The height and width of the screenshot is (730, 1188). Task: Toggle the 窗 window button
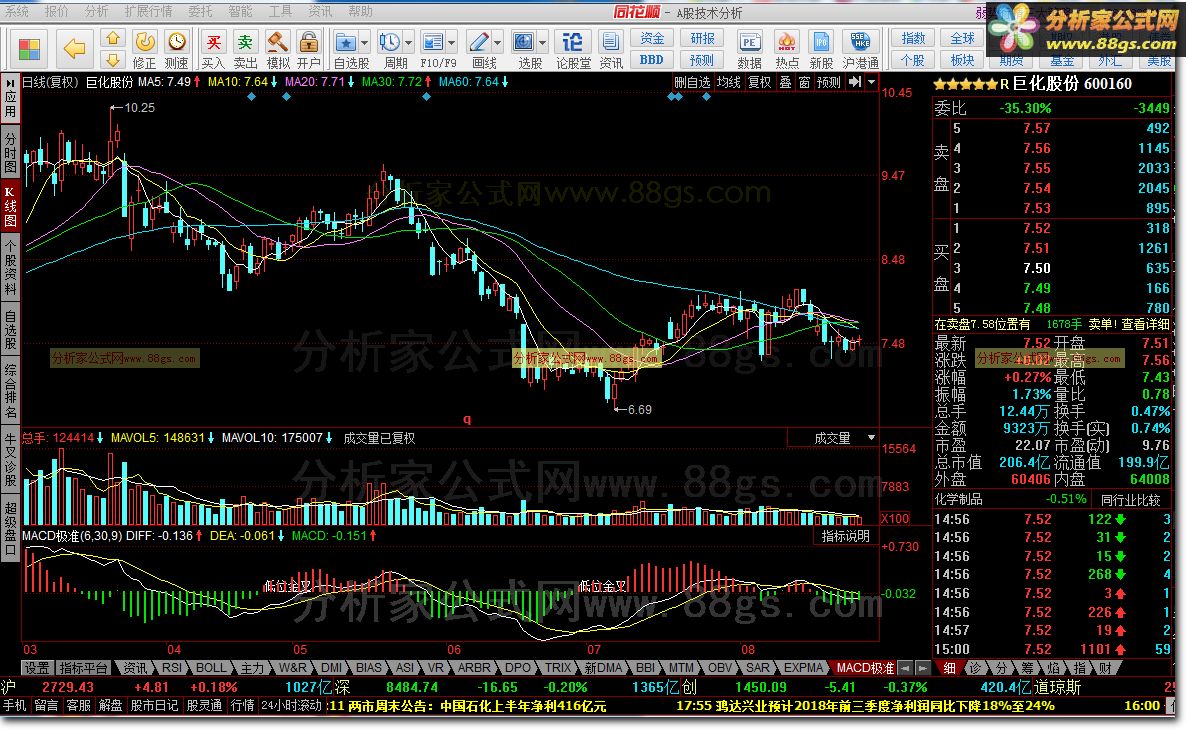(804, 82)
